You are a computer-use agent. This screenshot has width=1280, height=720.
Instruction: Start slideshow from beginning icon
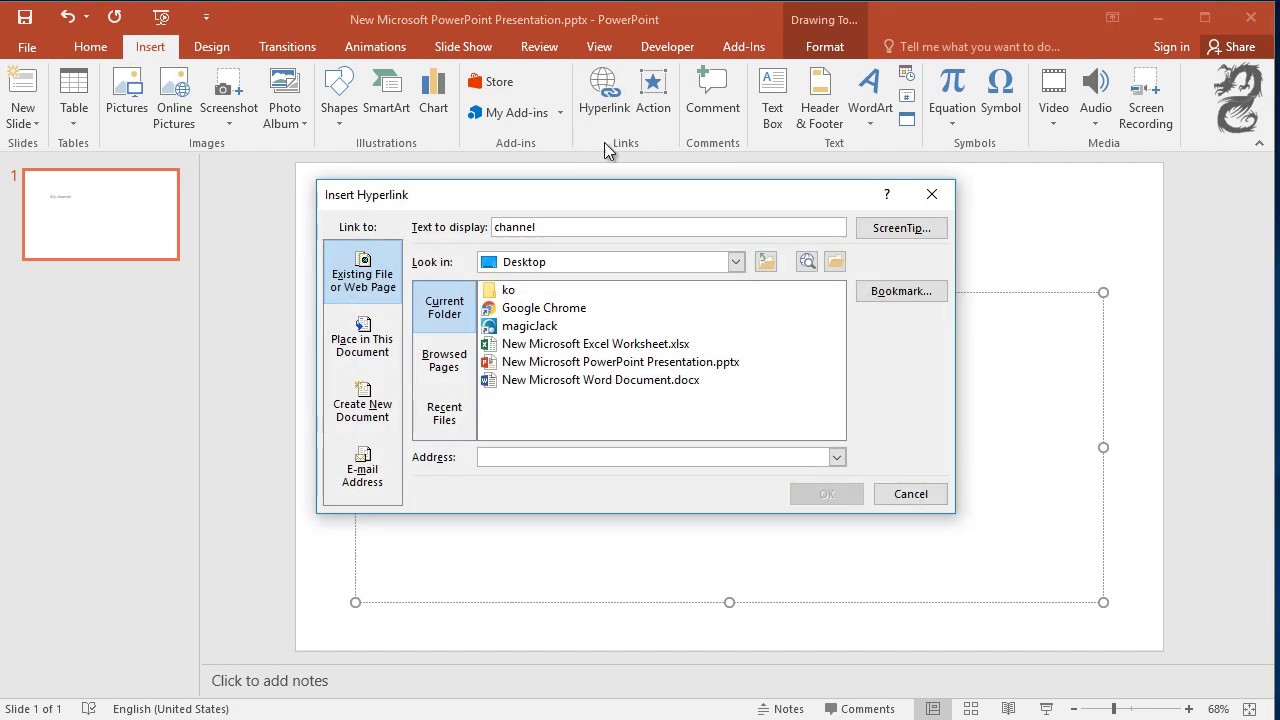click(x=161, y=17)
